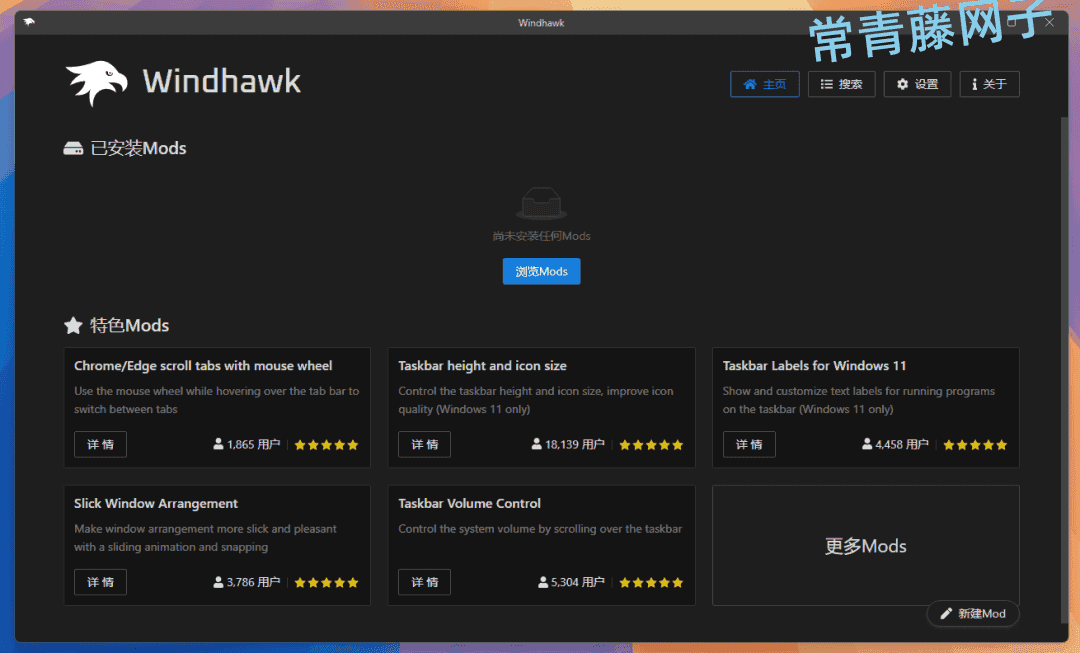The width and height of the screenshot is (1080, 653).
Task: Close the Windhawk window
Action: [1049, 22]
